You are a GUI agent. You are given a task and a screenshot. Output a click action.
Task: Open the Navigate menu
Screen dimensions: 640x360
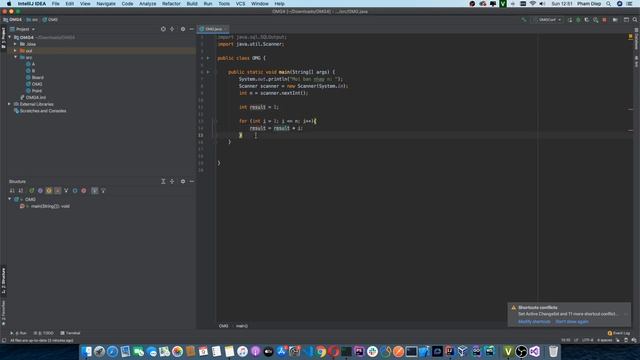pyautogui.click(x=106, y=4)
